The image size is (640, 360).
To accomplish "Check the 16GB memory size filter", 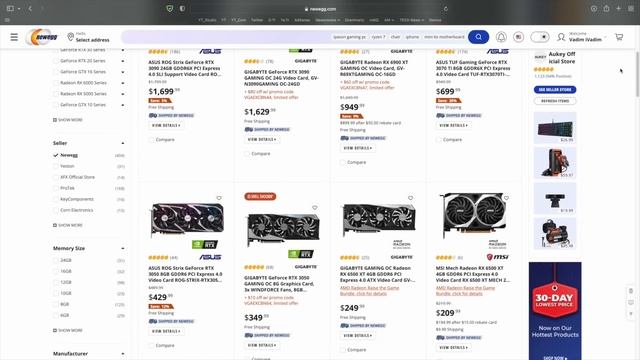I will point(56,271).
